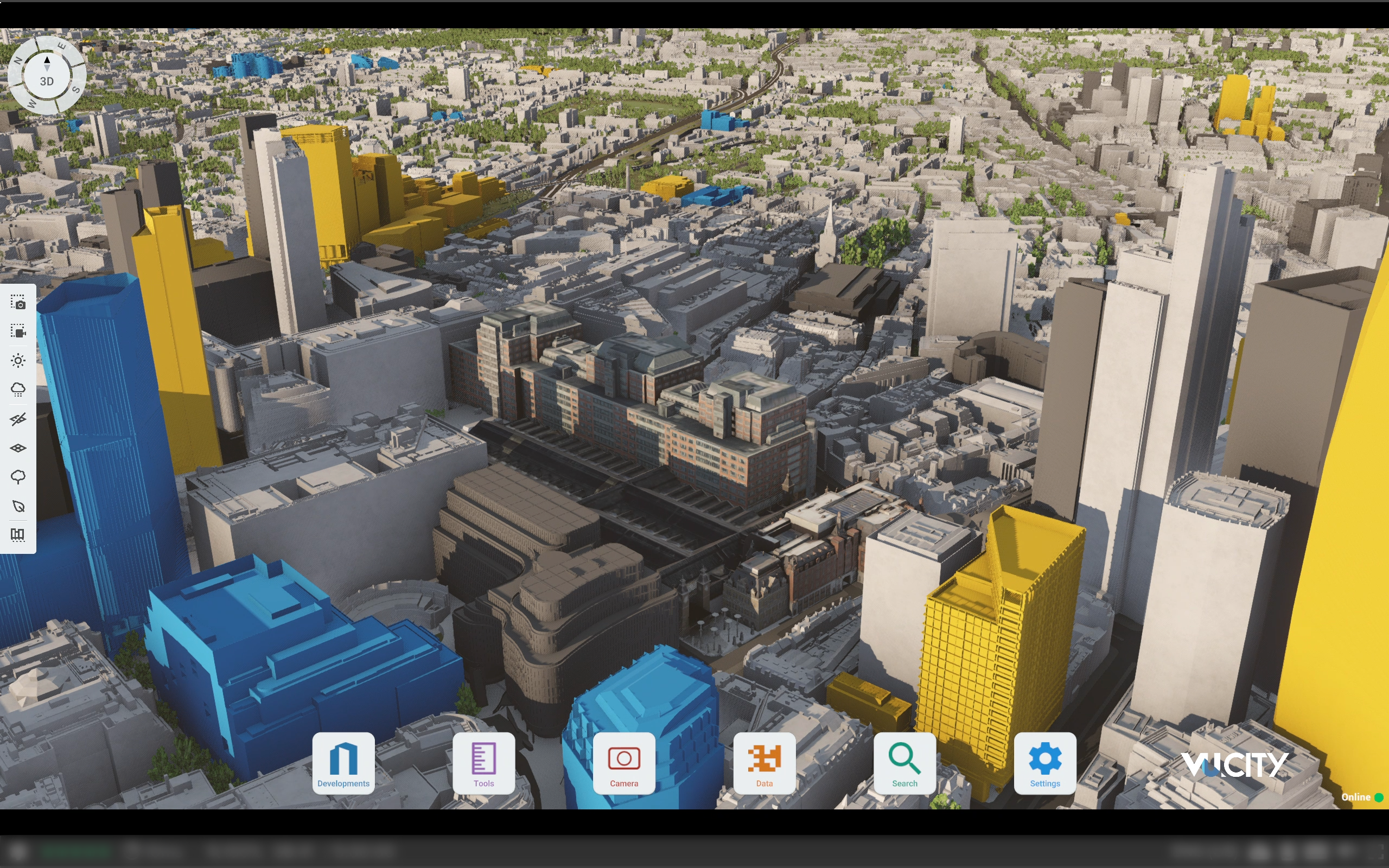Open the sun lighting settings
The height and width of the screenshot is (868, 1389).
pyautogui.click(x=18, y=361)
